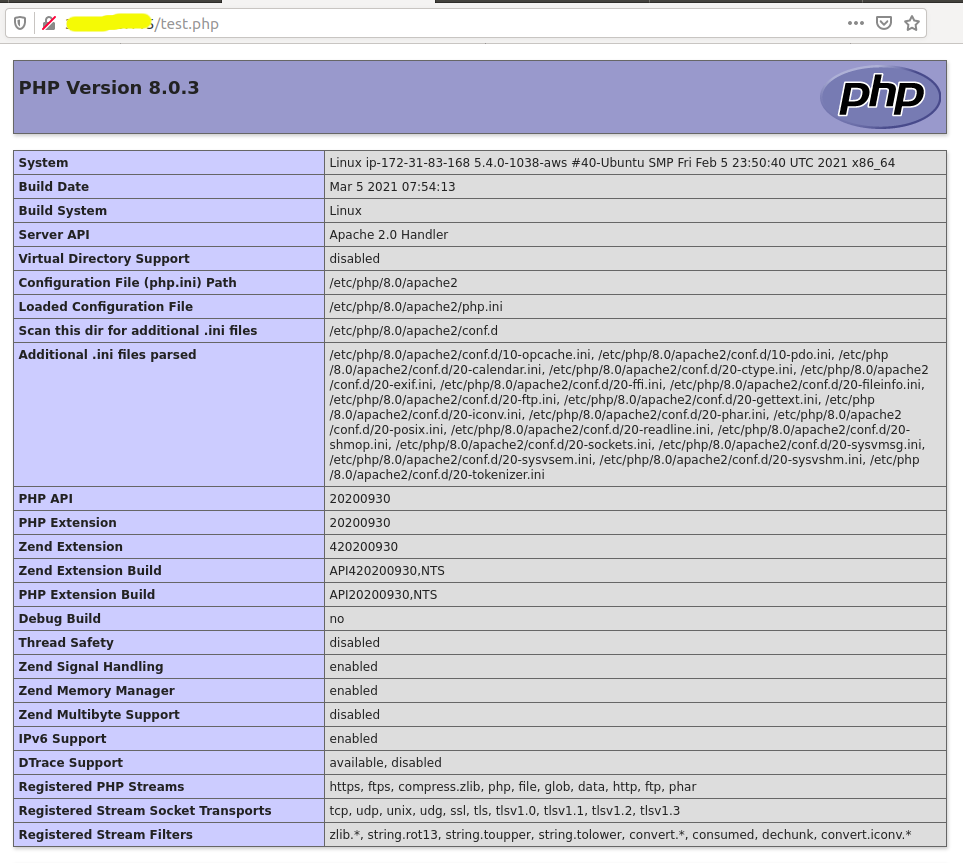Select Configuration File (php.ini) Path label

click(x=127, y=283)
